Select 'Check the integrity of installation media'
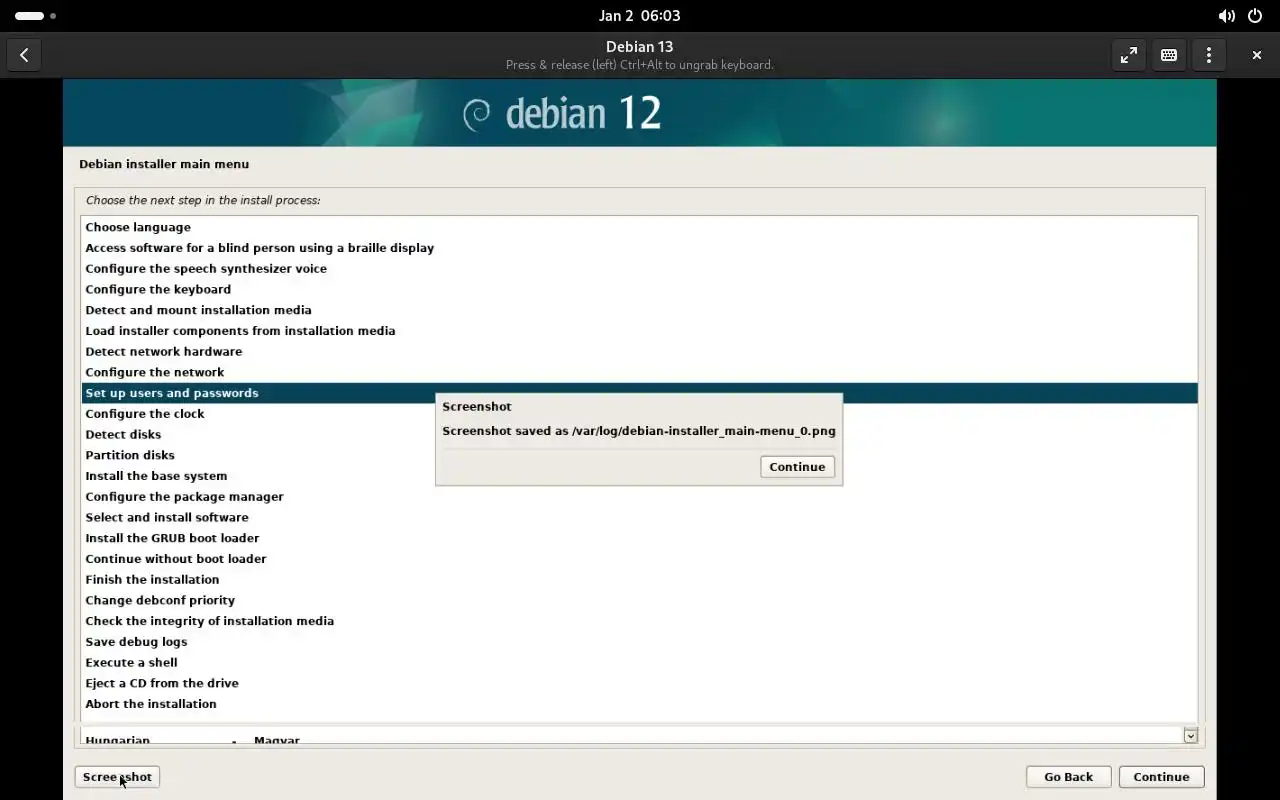Screen dimensions: 1280x800 click(x=639, y=621)
